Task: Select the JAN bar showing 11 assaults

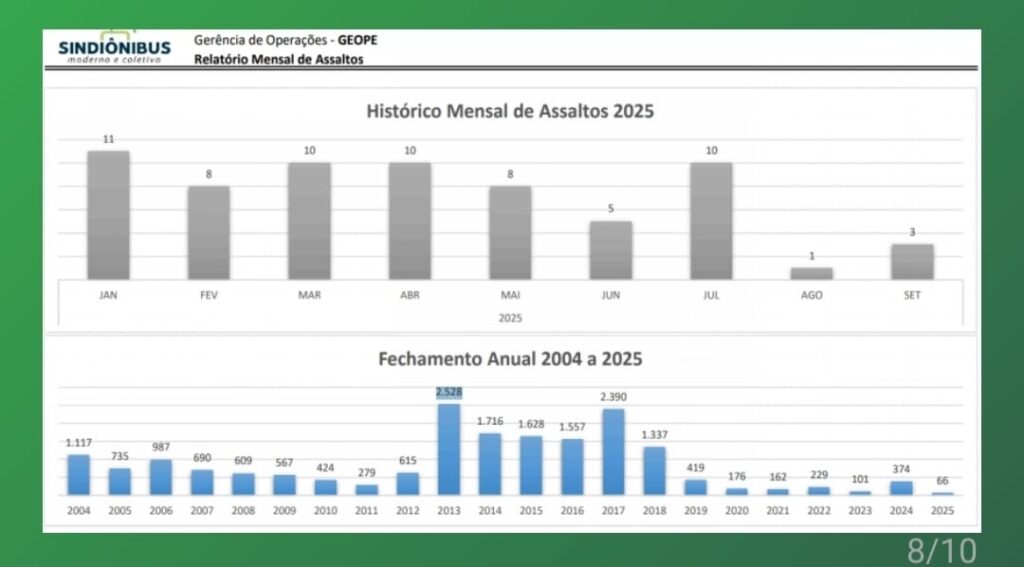Action: click(x=108, y=215)
